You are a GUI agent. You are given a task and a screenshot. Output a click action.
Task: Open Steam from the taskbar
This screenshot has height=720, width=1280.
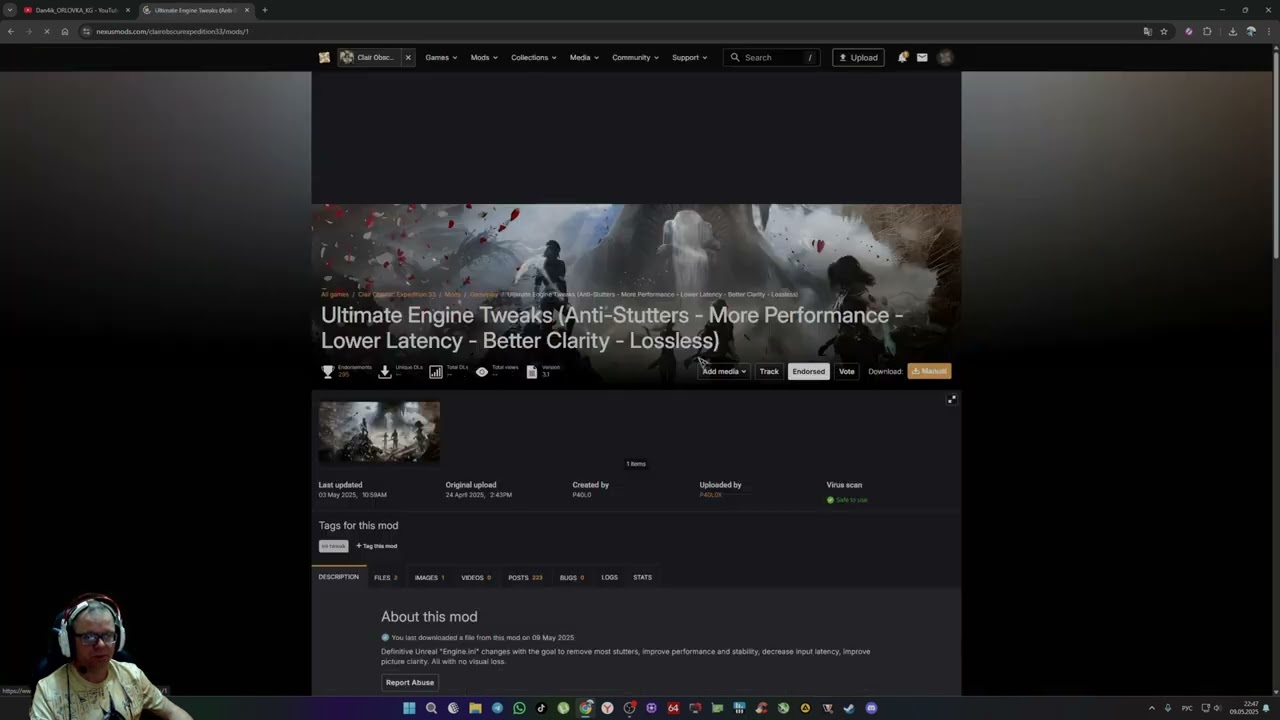tap(849, 708)
